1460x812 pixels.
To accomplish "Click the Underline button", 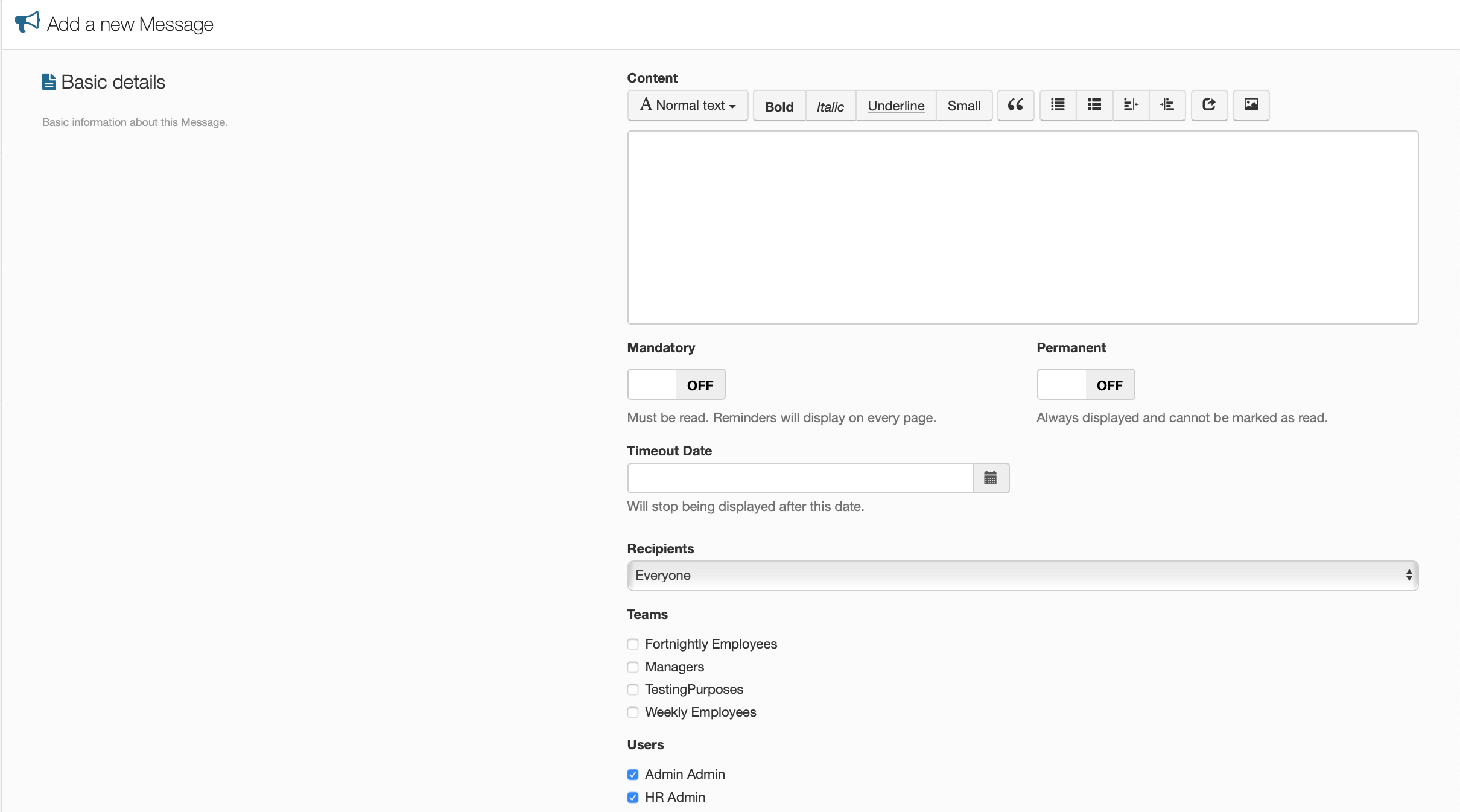I will (x=896, y=106).
